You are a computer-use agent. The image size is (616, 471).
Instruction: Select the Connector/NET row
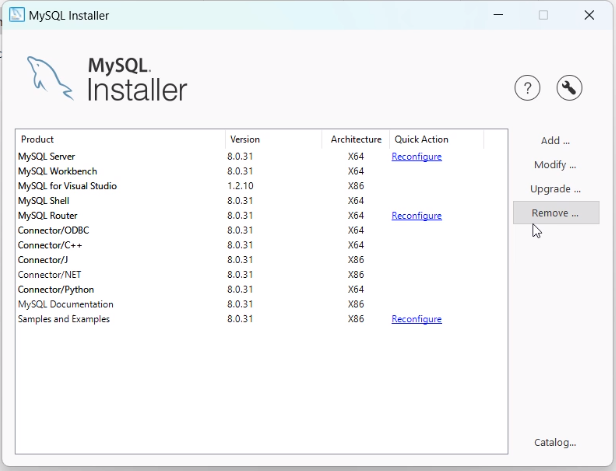261,275
